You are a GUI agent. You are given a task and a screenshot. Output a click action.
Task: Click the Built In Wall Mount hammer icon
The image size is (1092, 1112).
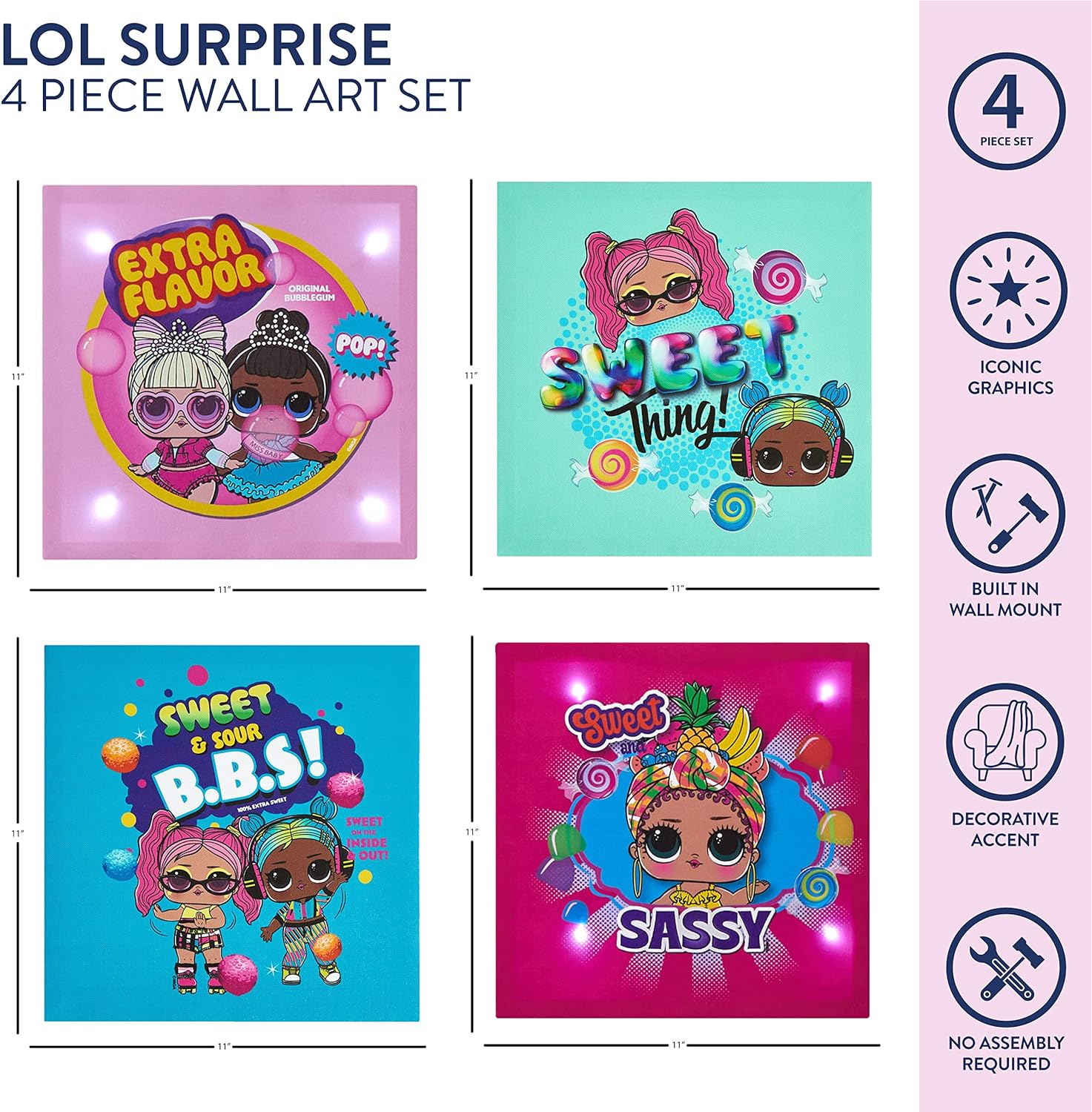point(1005,513)
